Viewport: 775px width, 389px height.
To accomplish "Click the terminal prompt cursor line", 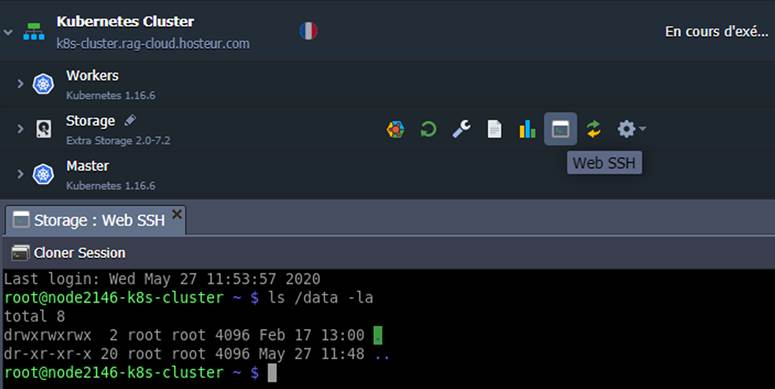I will point(140,373).
